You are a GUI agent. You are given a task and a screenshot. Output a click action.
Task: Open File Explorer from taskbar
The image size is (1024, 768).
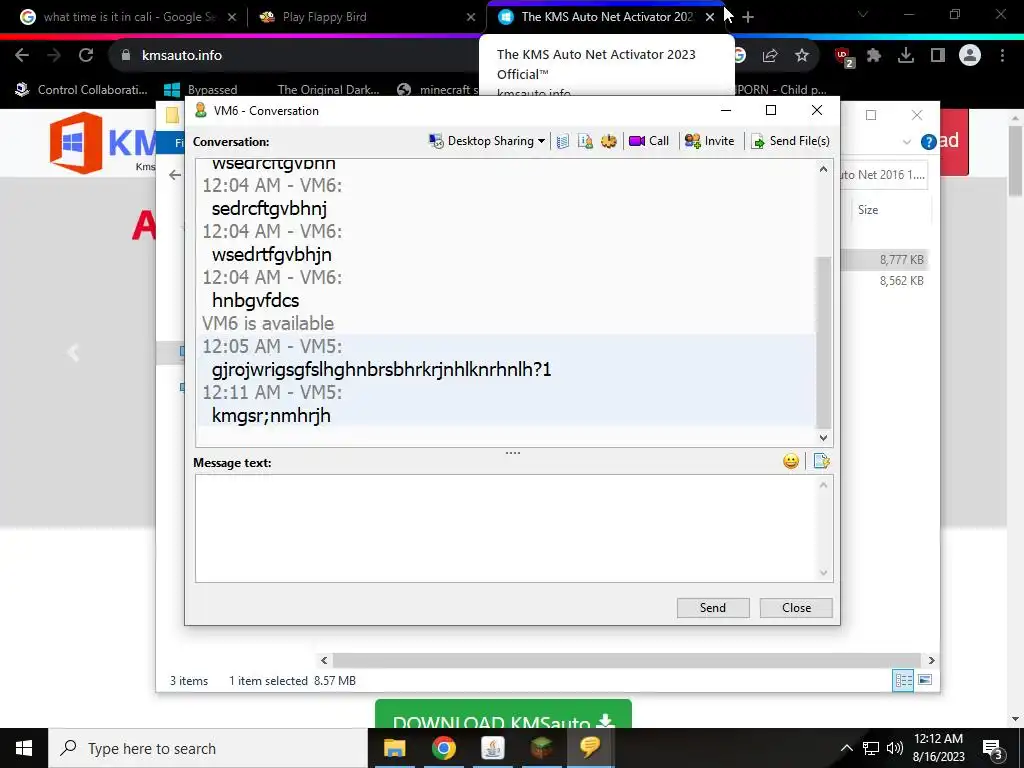tap(394, 748)
